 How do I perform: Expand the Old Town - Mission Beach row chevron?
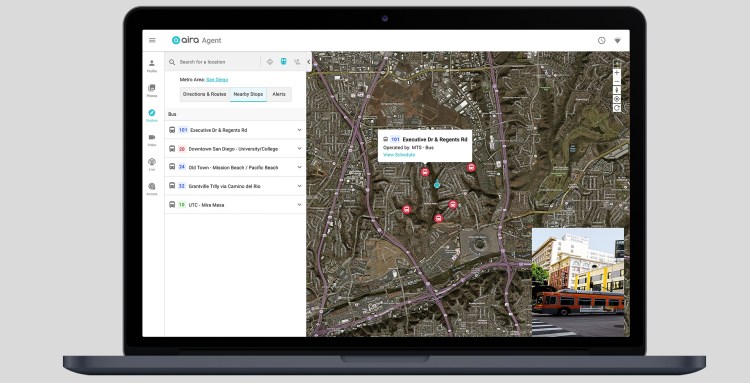299,167
